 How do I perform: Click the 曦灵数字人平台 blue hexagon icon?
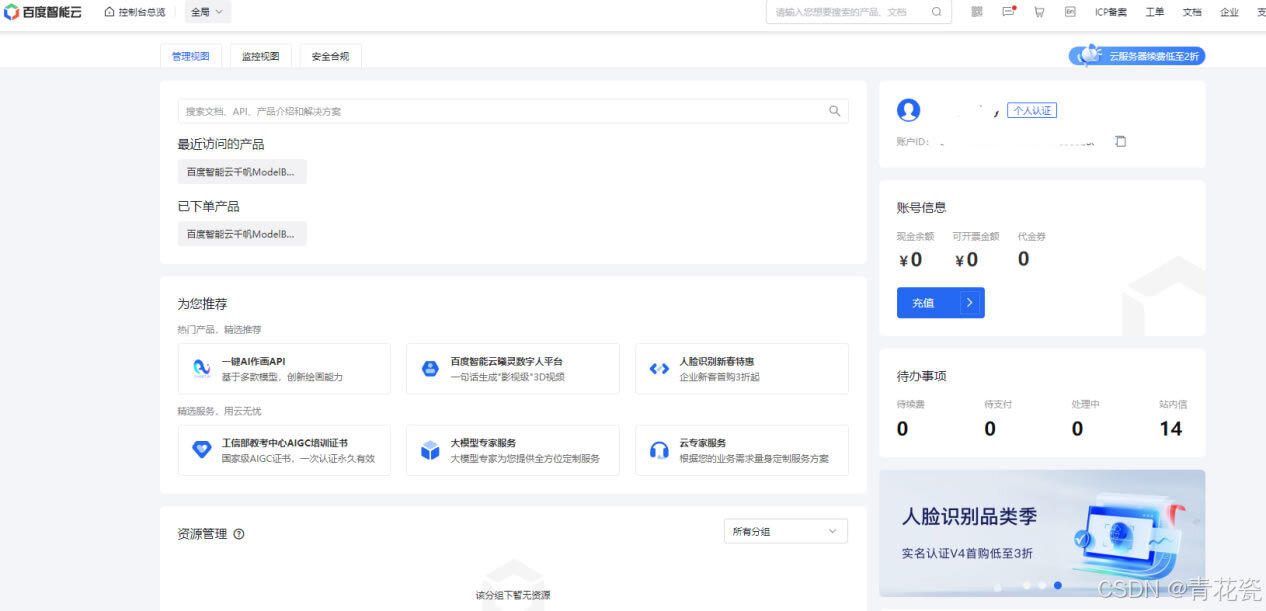(430, 369)
